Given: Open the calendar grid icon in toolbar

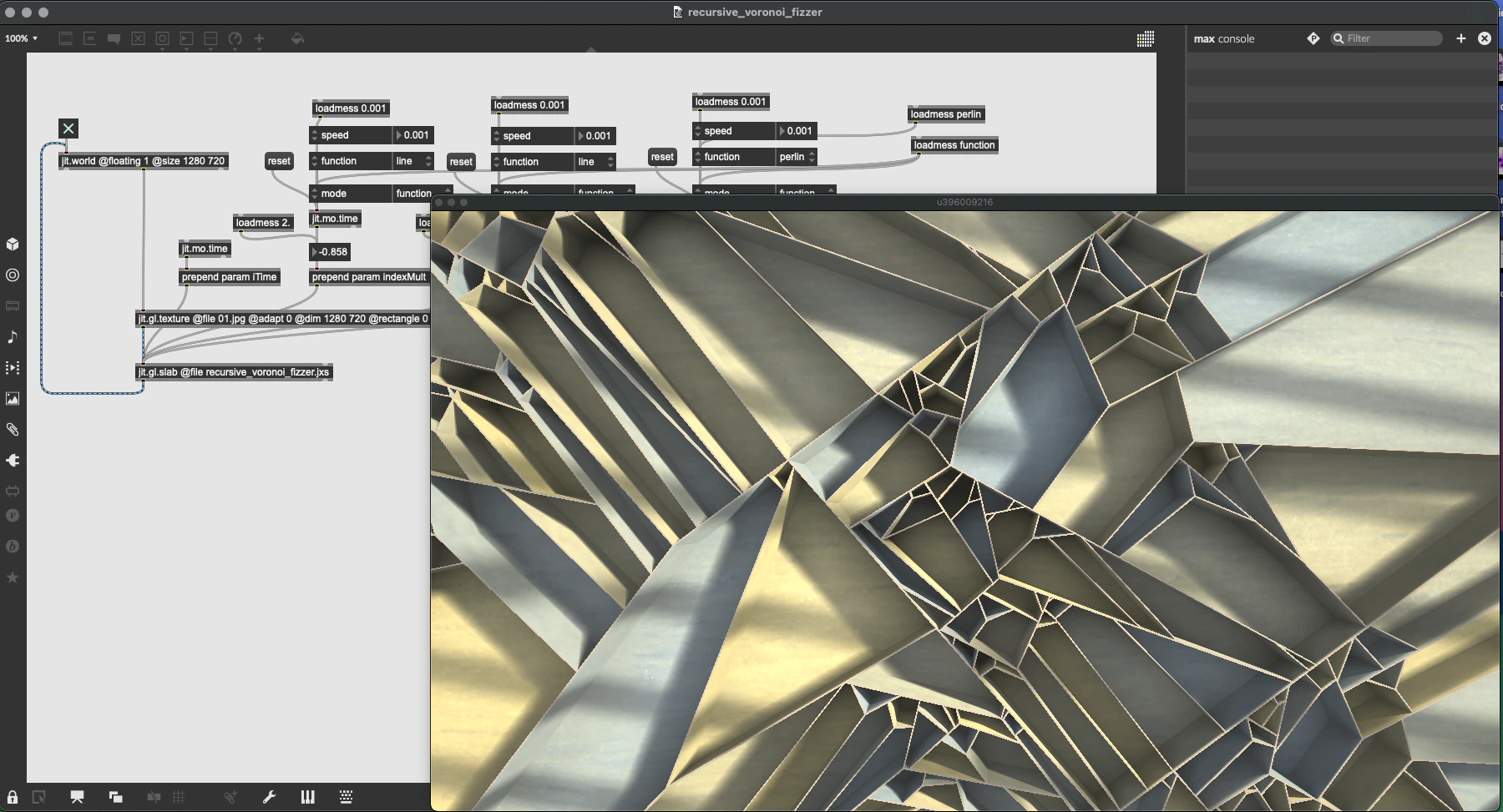Looking at the screenshot, I should click(x=1146, y=38).
